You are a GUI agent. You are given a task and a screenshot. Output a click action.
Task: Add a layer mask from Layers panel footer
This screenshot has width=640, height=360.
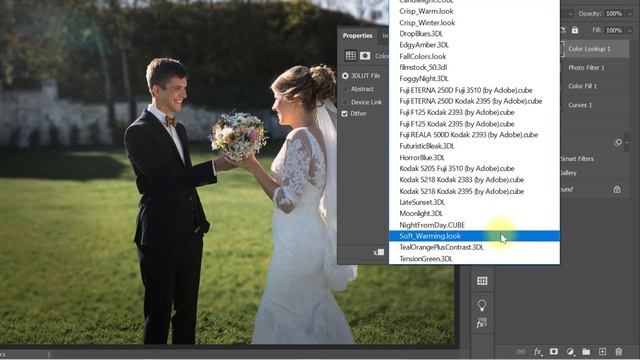pyautogui.click(x=554, y=351)
